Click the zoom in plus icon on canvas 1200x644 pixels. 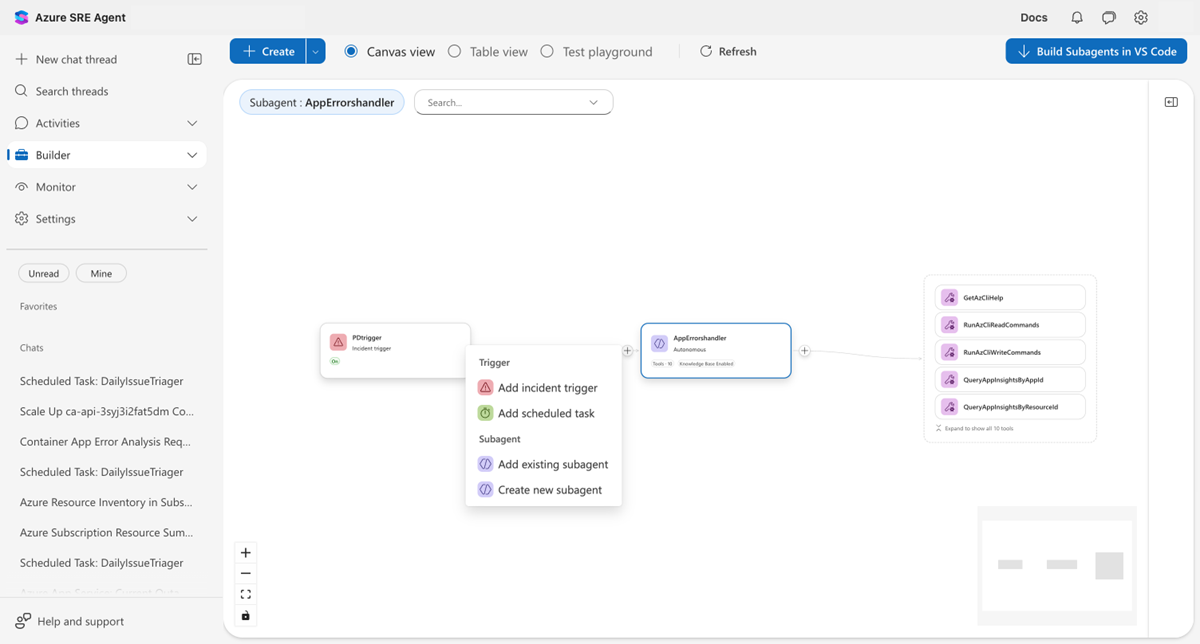tap(245, 551)
